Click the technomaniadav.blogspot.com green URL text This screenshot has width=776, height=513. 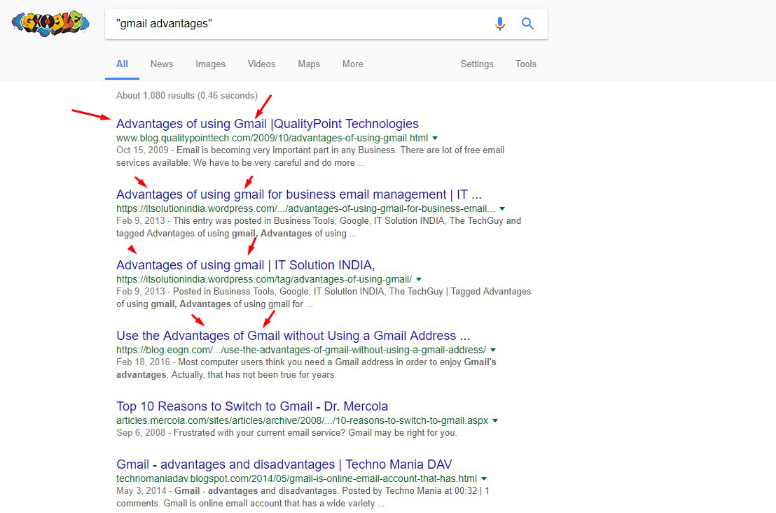[x=296, y=478]
